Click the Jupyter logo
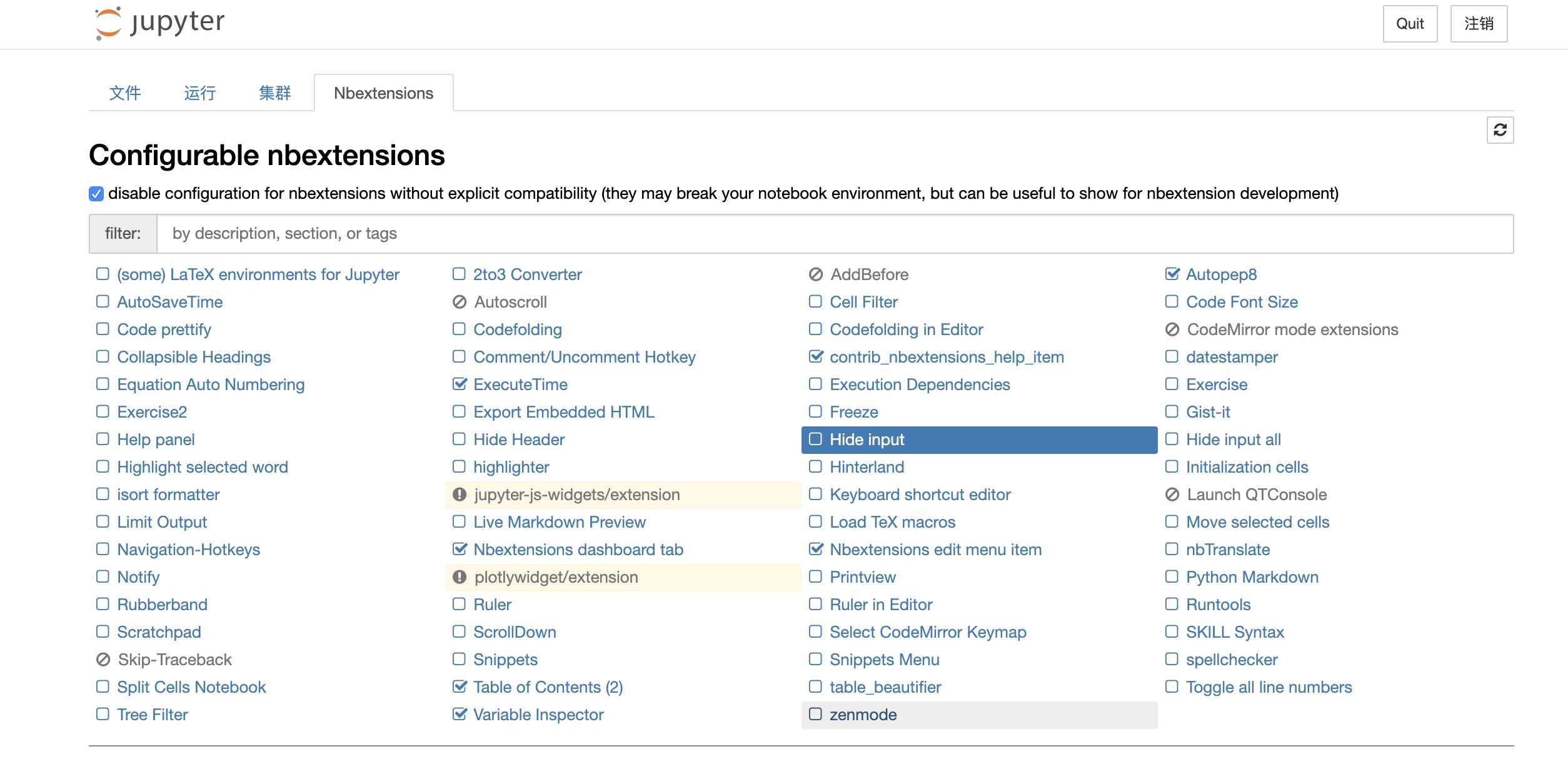Screen dimensions: 1568x764 (159, 24)
